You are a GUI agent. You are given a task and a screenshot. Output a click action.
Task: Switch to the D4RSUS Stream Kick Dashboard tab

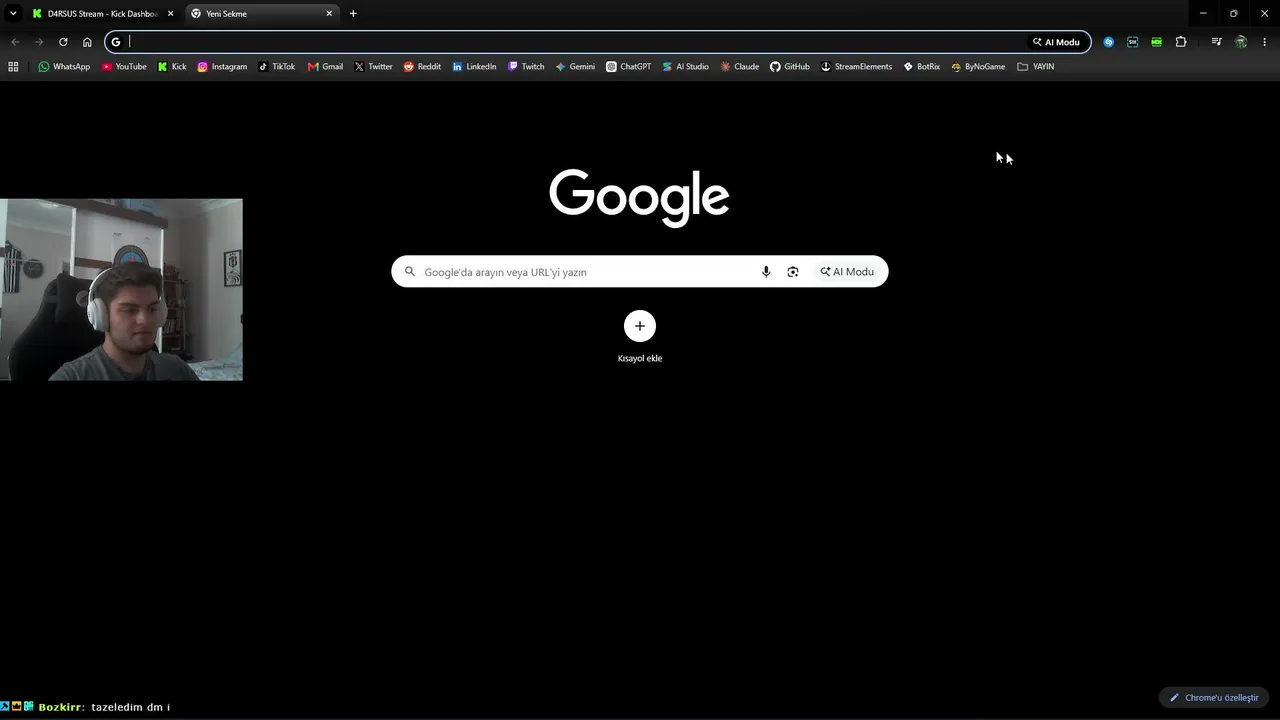(x=102, y=14)
